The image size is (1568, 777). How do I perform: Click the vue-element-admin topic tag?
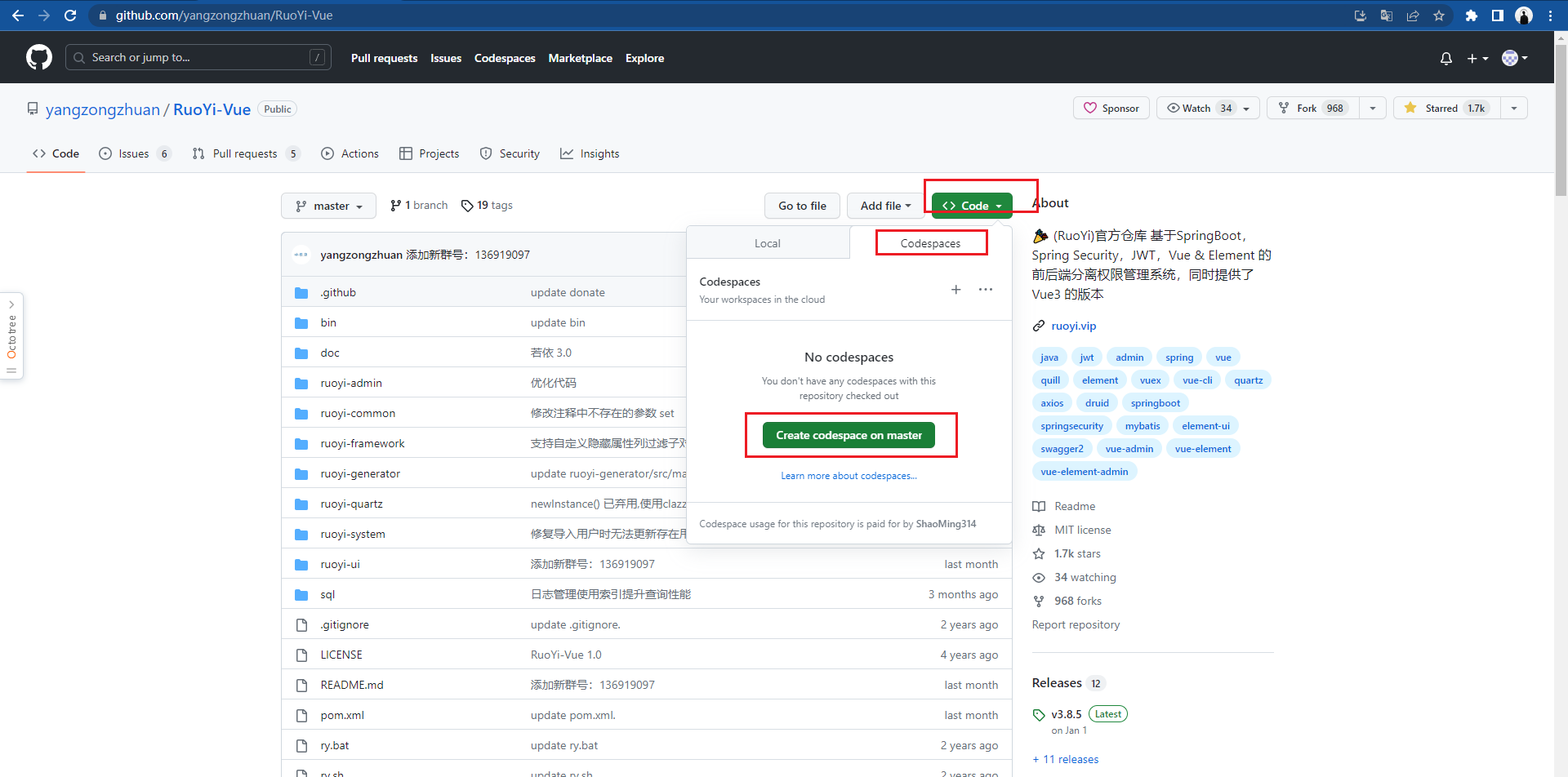[1085, 472]
